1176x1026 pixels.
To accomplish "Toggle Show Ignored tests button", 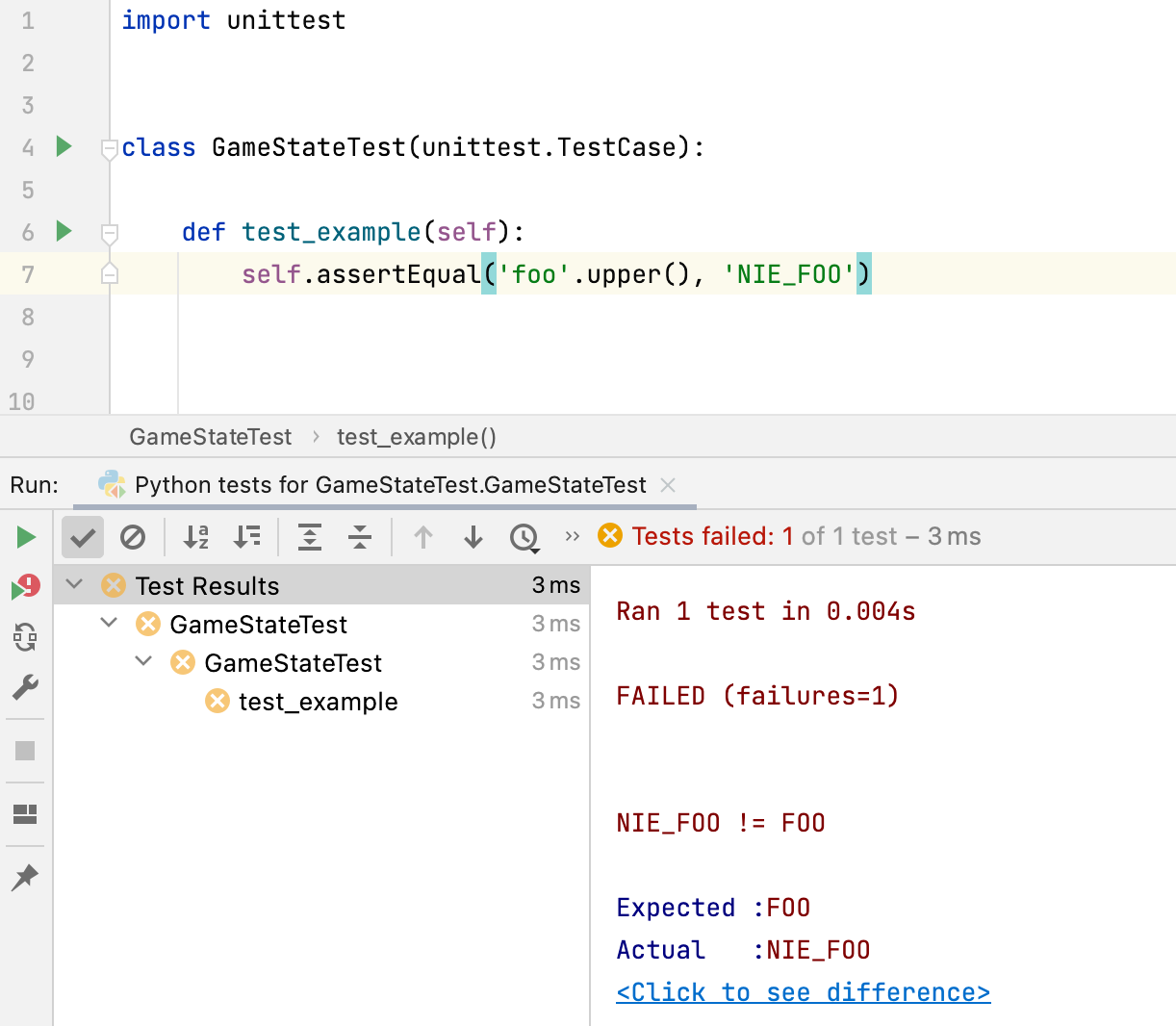I will 133,537.
